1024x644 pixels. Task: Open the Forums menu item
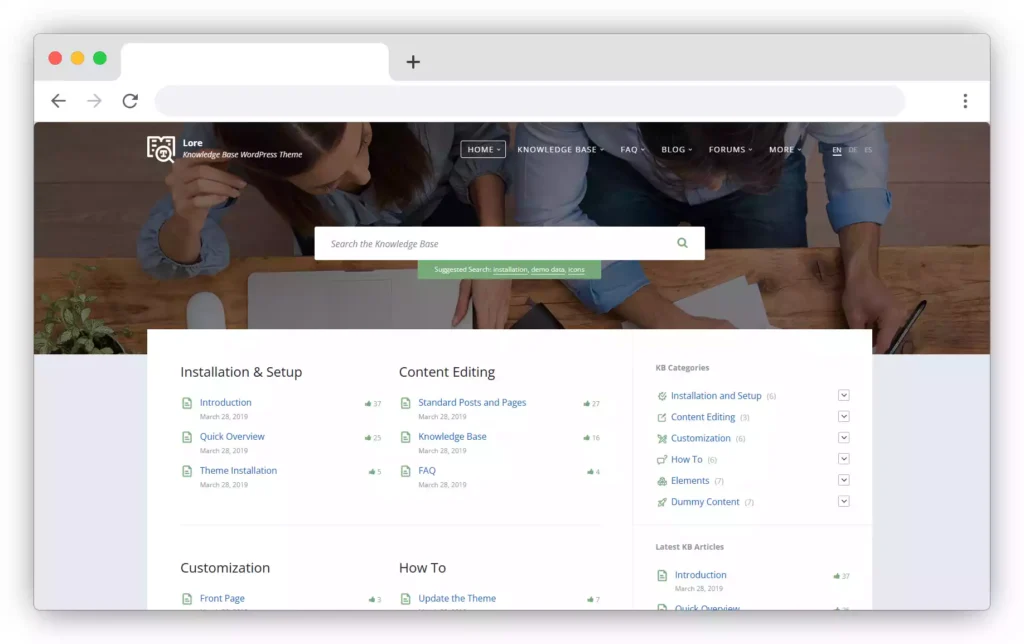pyautogui.click(x=730, y=150)
